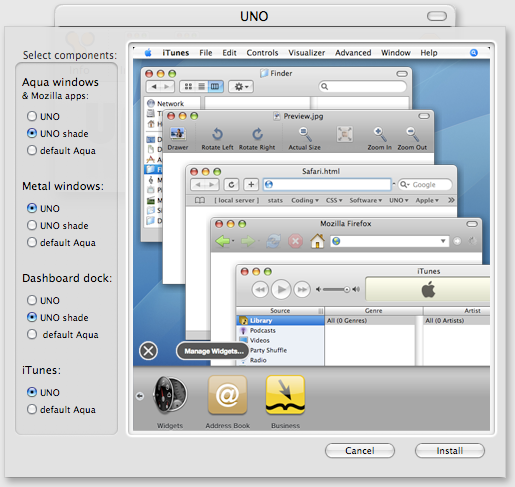Click the Finder search field
The height and width of the screenshot is (487, 515).
point(363,87)
